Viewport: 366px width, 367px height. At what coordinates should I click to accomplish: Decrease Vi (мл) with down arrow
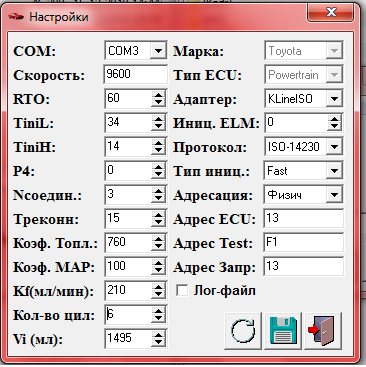click(158, 343)
